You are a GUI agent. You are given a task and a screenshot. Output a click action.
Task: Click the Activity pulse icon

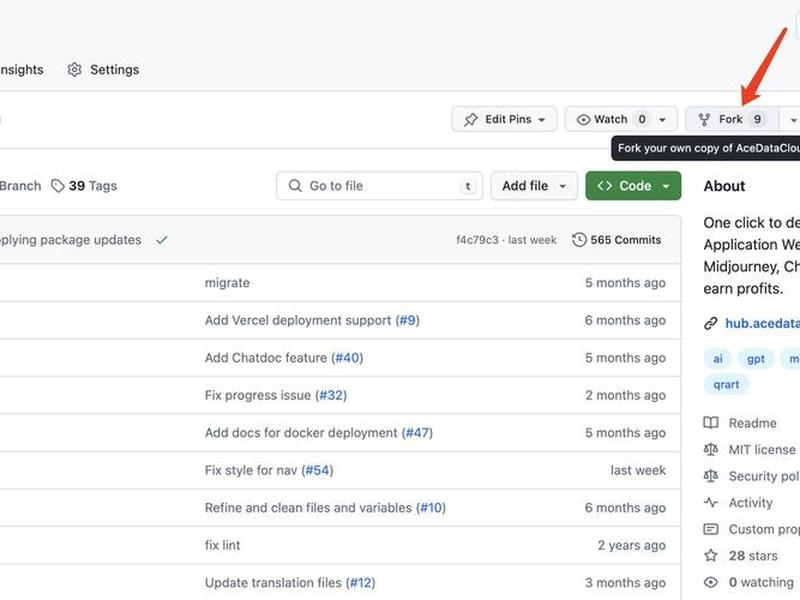[711, 503]
